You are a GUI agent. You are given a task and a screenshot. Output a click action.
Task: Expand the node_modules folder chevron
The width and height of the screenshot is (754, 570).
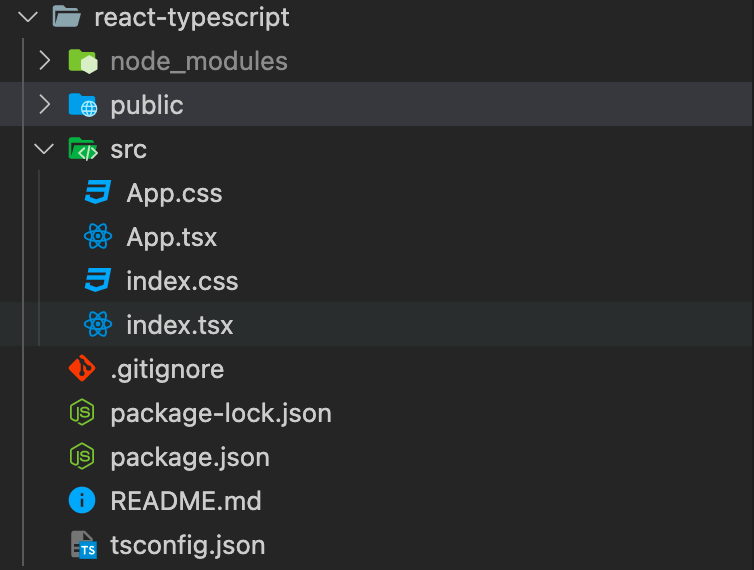(45, 61)
